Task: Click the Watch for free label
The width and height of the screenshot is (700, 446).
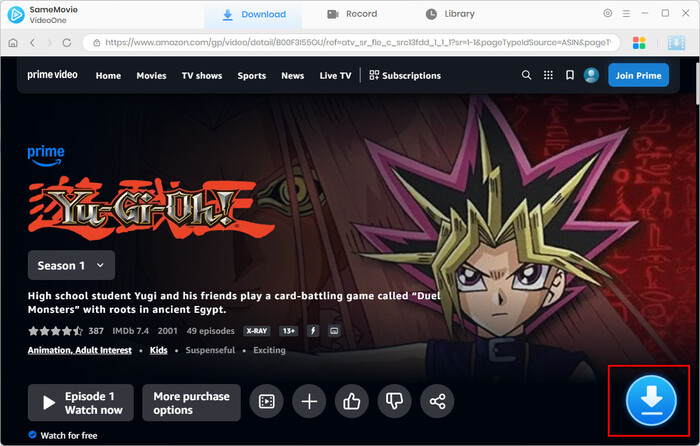Action: 68,435
